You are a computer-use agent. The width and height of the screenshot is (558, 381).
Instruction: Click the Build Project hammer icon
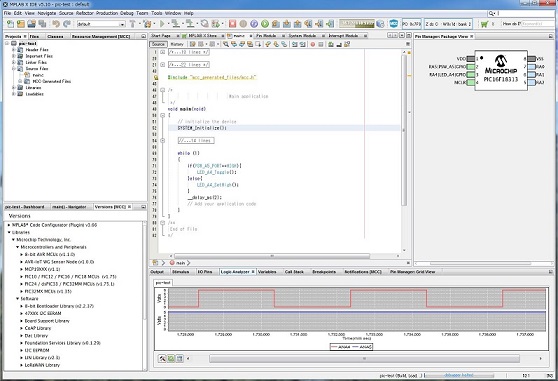[x=132, y=24]
